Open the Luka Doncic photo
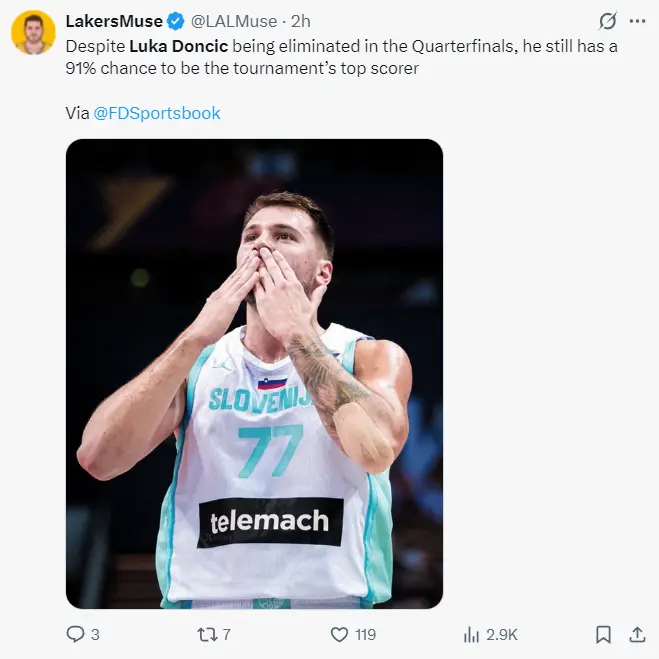659x659 pixels. (254, 373)
